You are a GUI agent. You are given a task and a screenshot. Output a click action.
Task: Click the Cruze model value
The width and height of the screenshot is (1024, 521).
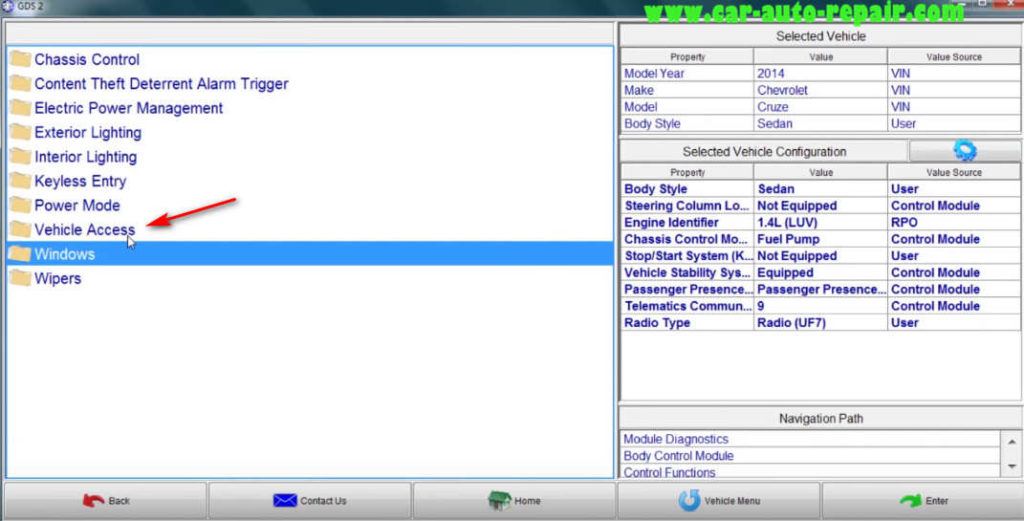tap(820, 106)
